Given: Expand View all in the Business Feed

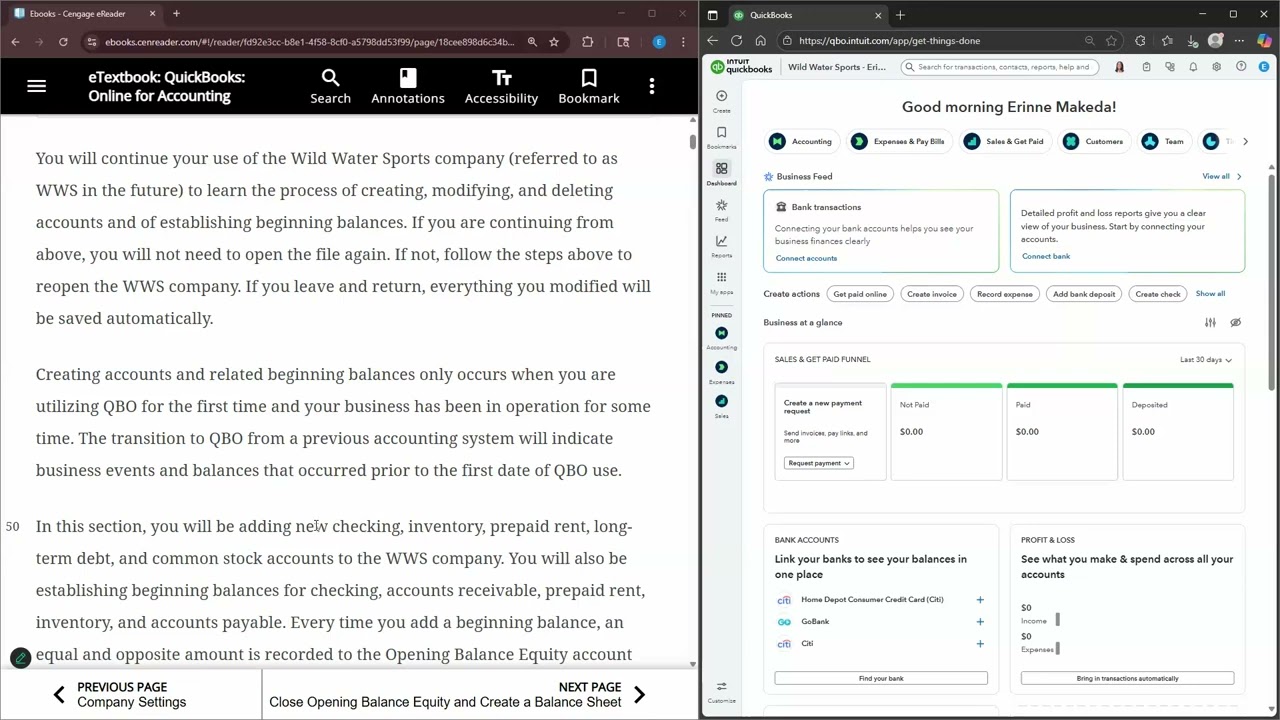Looking at the screenshot, I should click(x=1221, y=177).
